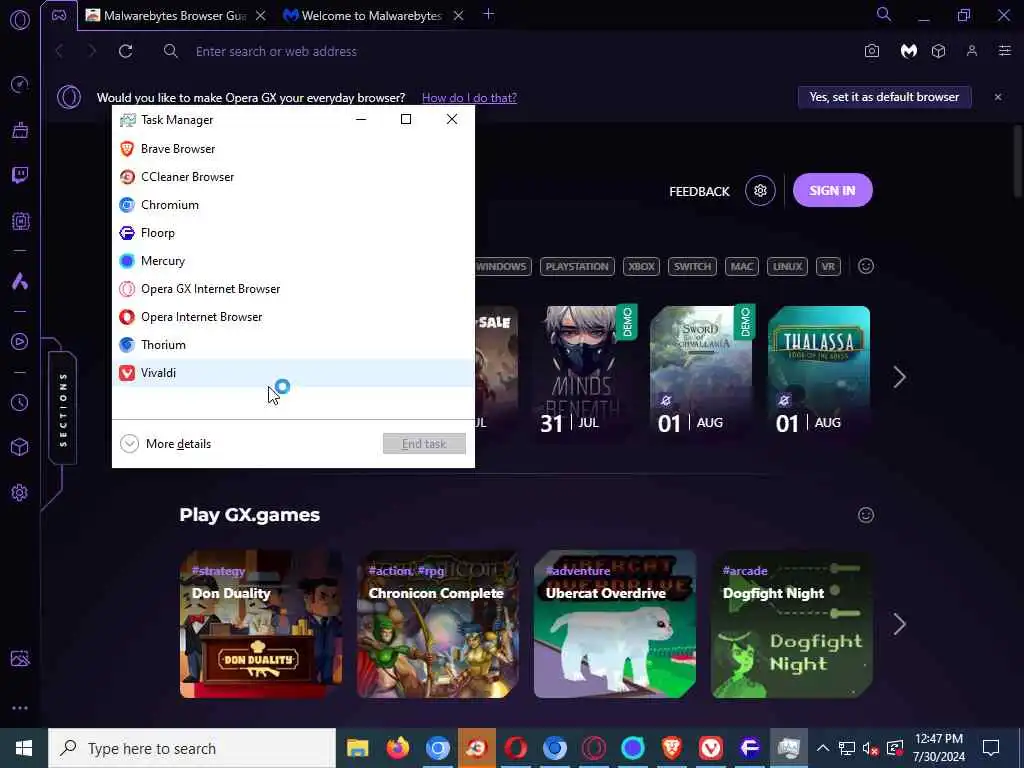Image resolution: width=1024 pixels, height=768 pixels.
Task: Click the smiley icon beside platform filters
Action: (x=866, y=266)
